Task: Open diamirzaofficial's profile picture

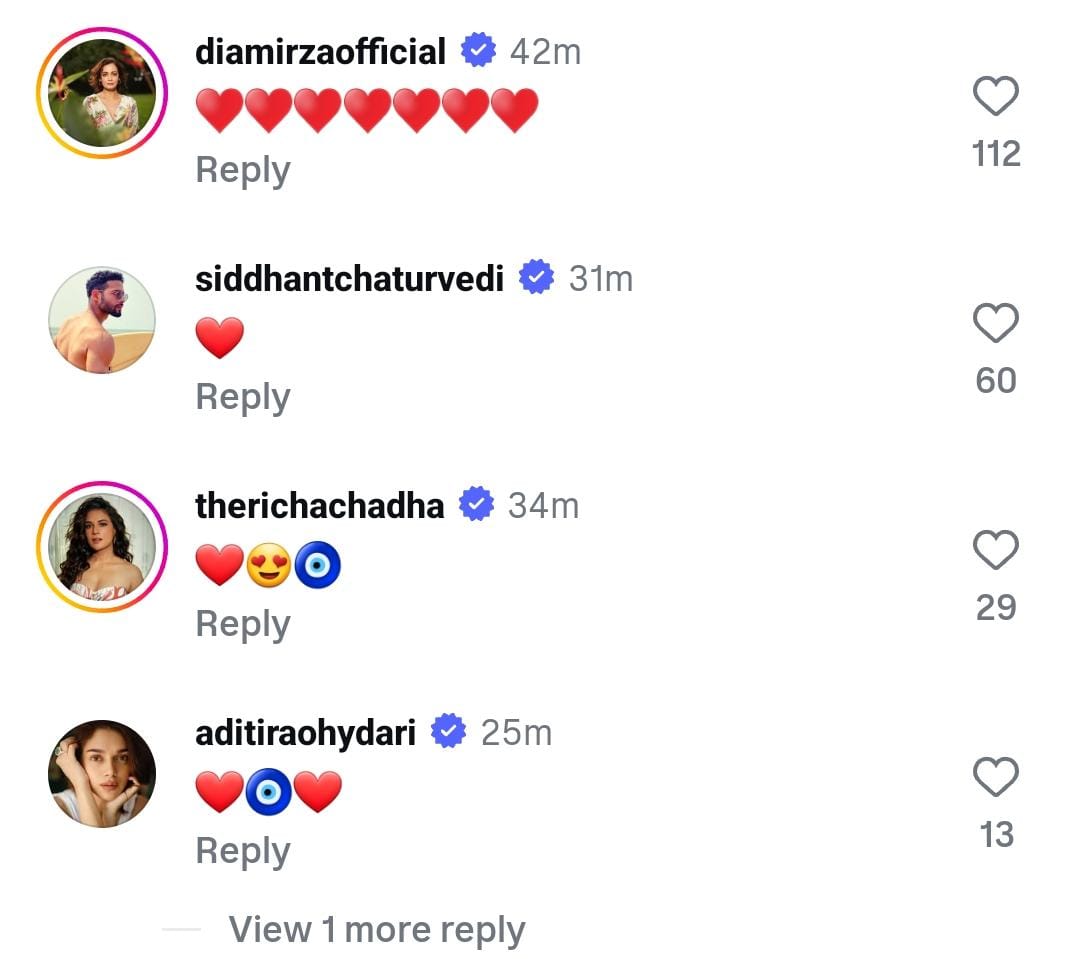Action: [x=102, y=93]
